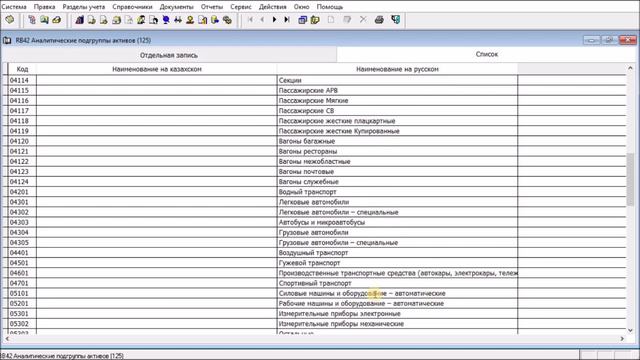Click the Код column header
Viewport: 640px width, 360px height.
coord(22,69)
